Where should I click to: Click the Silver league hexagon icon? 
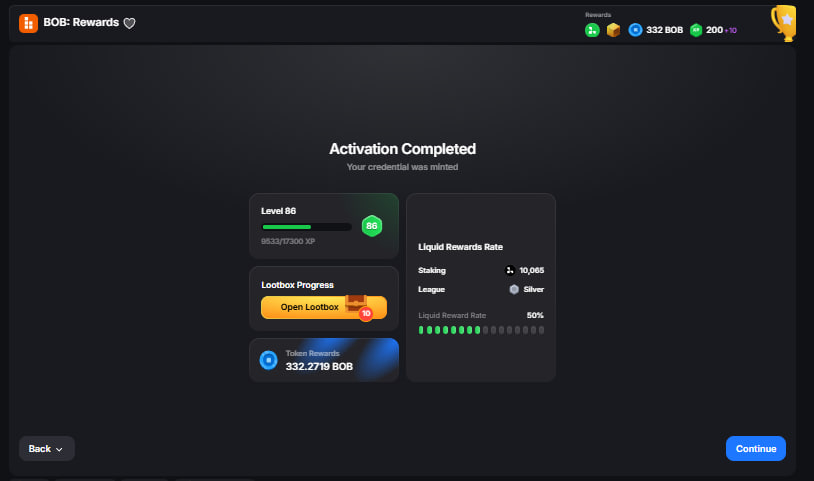(514, 290)
